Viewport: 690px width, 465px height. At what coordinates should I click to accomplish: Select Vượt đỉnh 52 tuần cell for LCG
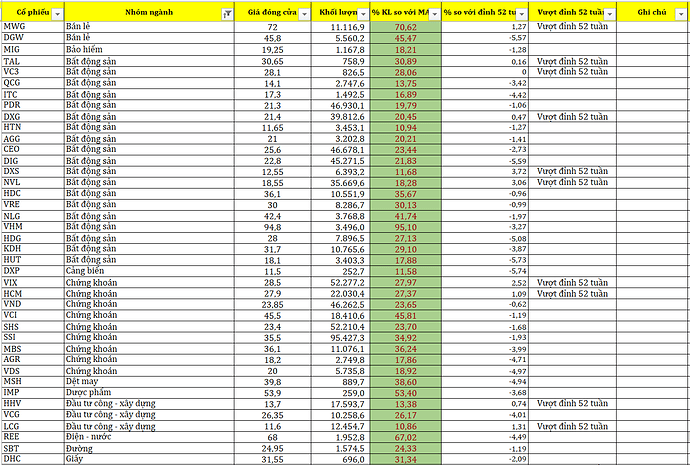pos(573,426)
